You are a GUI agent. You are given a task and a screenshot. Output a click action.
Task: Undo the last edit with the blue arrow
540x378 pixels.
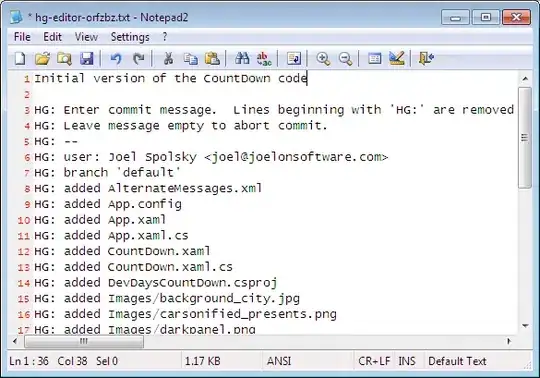pos(116,59)
